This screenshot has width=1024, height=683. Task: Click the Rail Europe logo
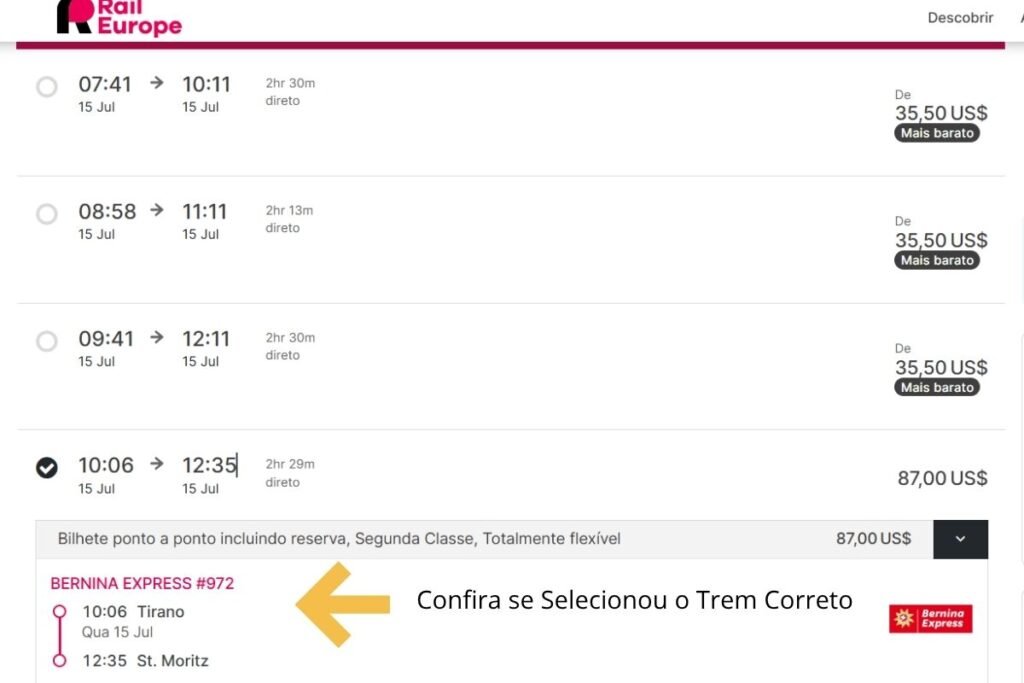120,17
